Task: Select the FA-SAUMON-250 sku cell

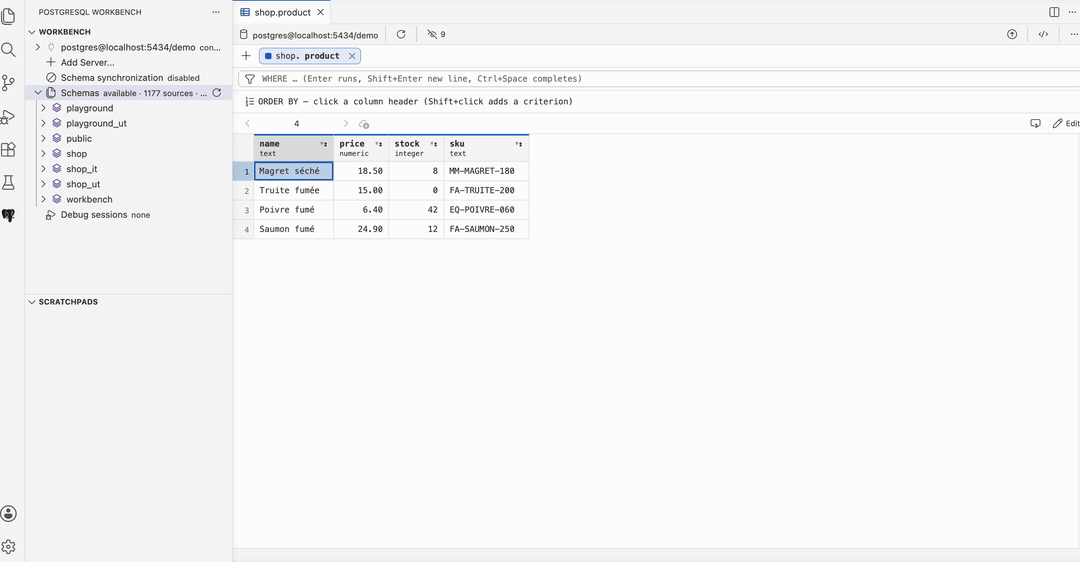Action: tap(486, 229)
